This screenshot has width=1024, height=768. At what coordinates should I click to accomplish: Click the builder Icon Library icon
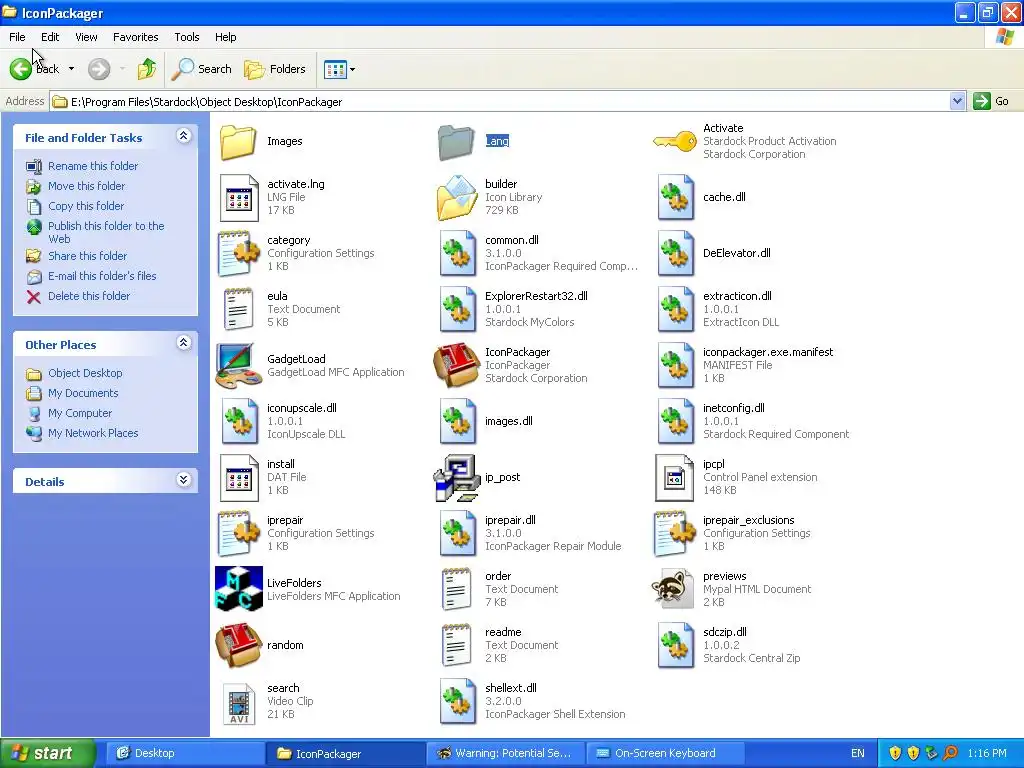[x=457, y=197]
